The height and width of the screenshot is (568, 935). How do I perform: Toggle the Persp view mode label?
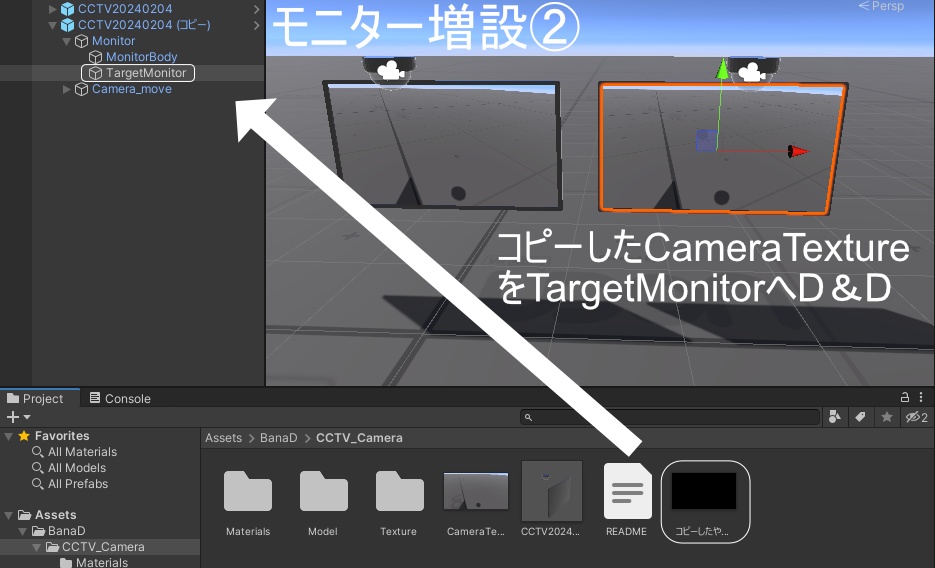[881, 6]
